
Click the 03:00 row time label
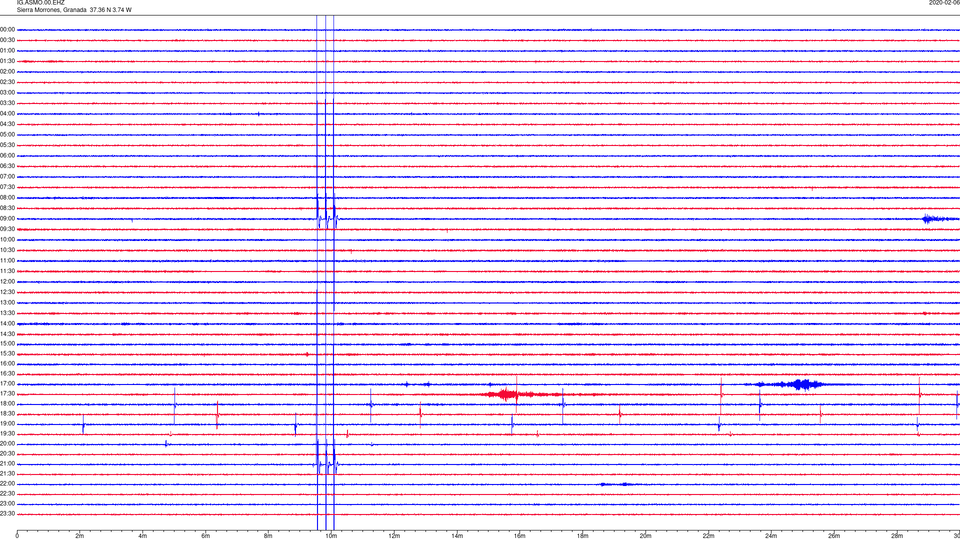click(x=7, y=92)
